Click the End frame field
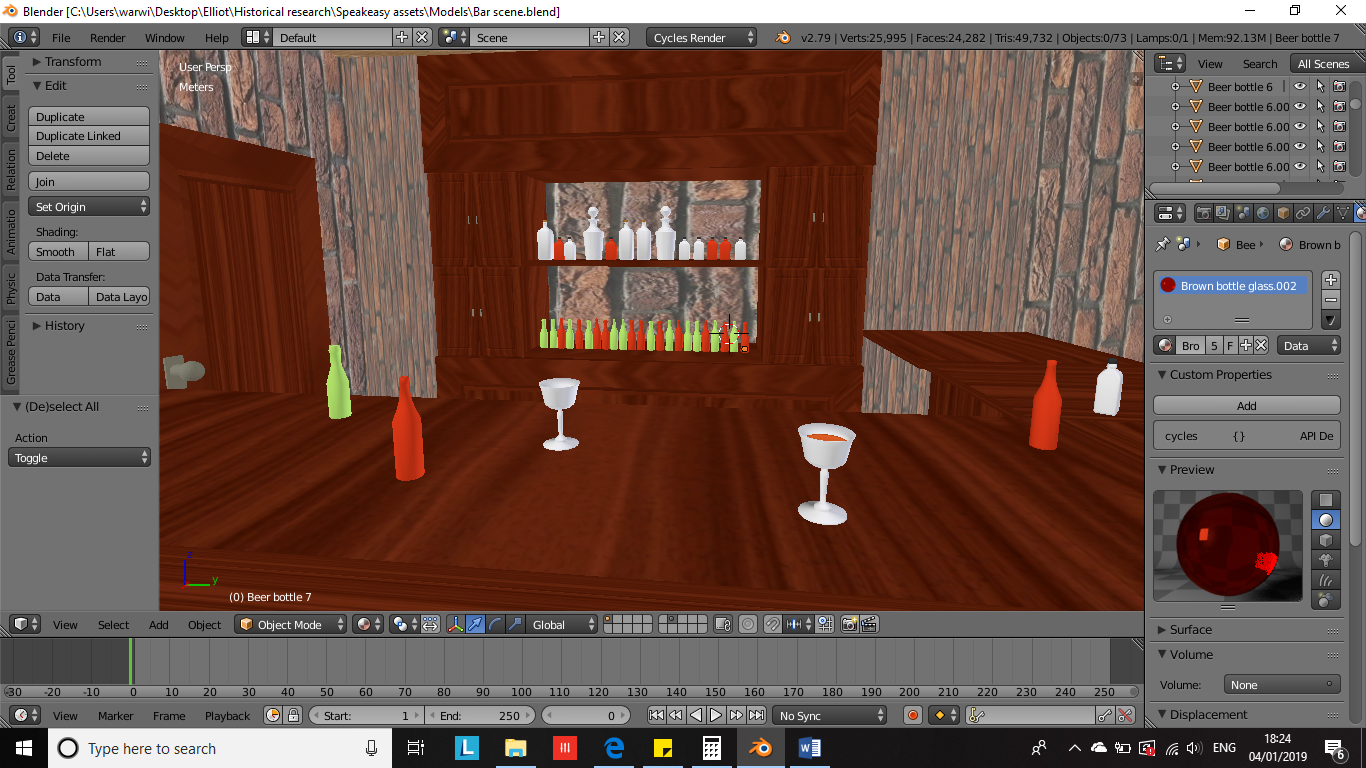 click(x=480, y=716)
